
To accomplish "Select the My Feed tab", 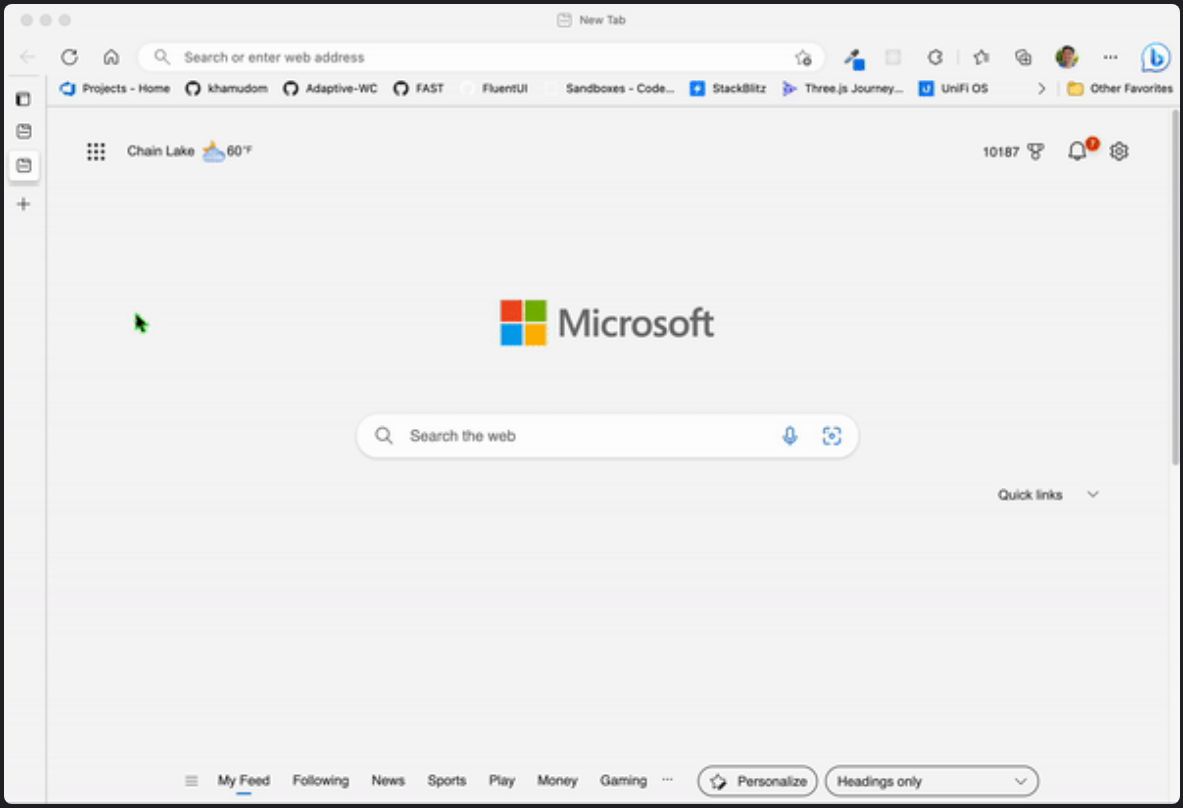I will pos(244,781).
